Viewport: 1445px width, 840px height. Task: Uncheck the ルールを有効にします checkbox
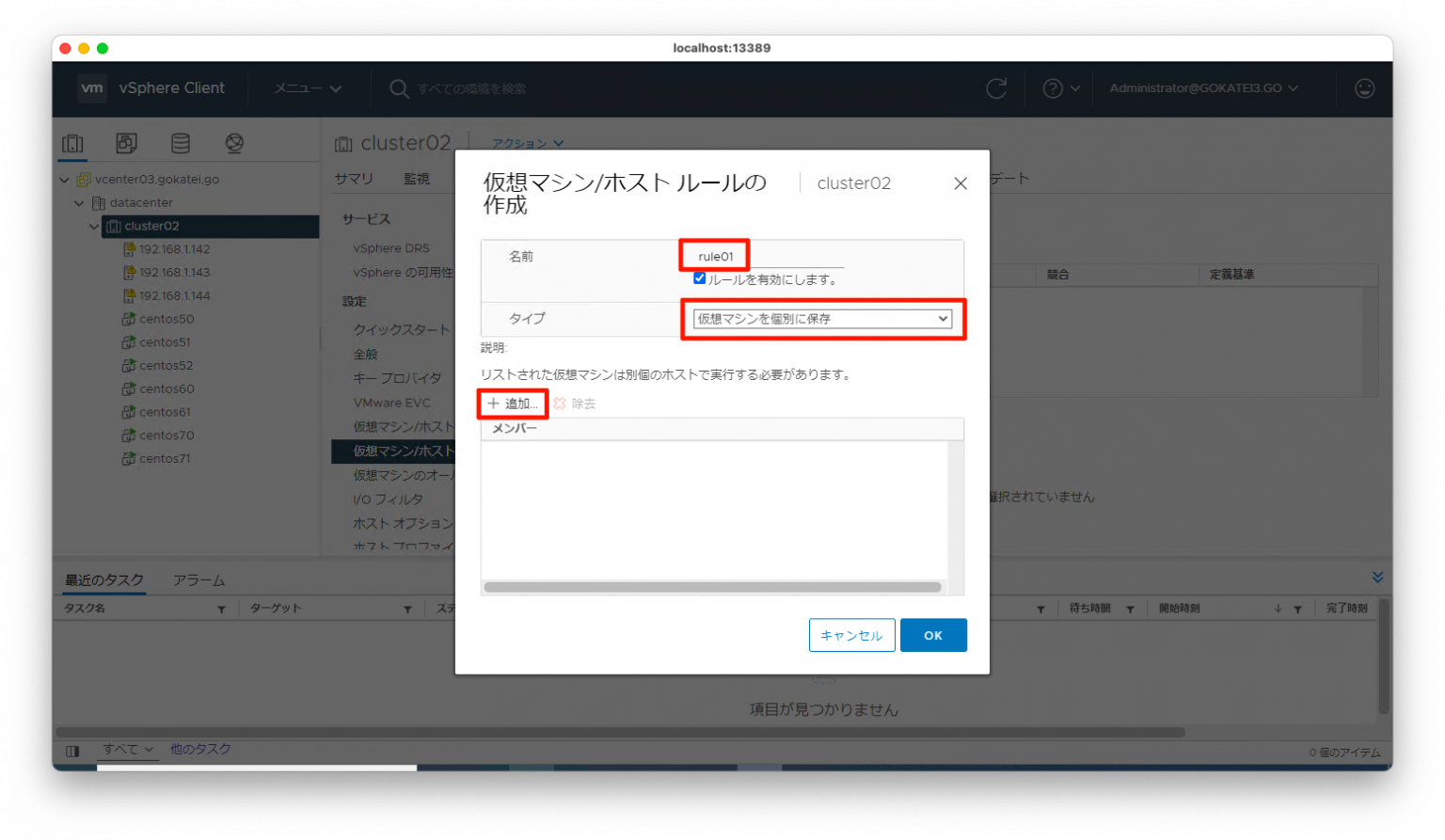click(x=699, y=277)
